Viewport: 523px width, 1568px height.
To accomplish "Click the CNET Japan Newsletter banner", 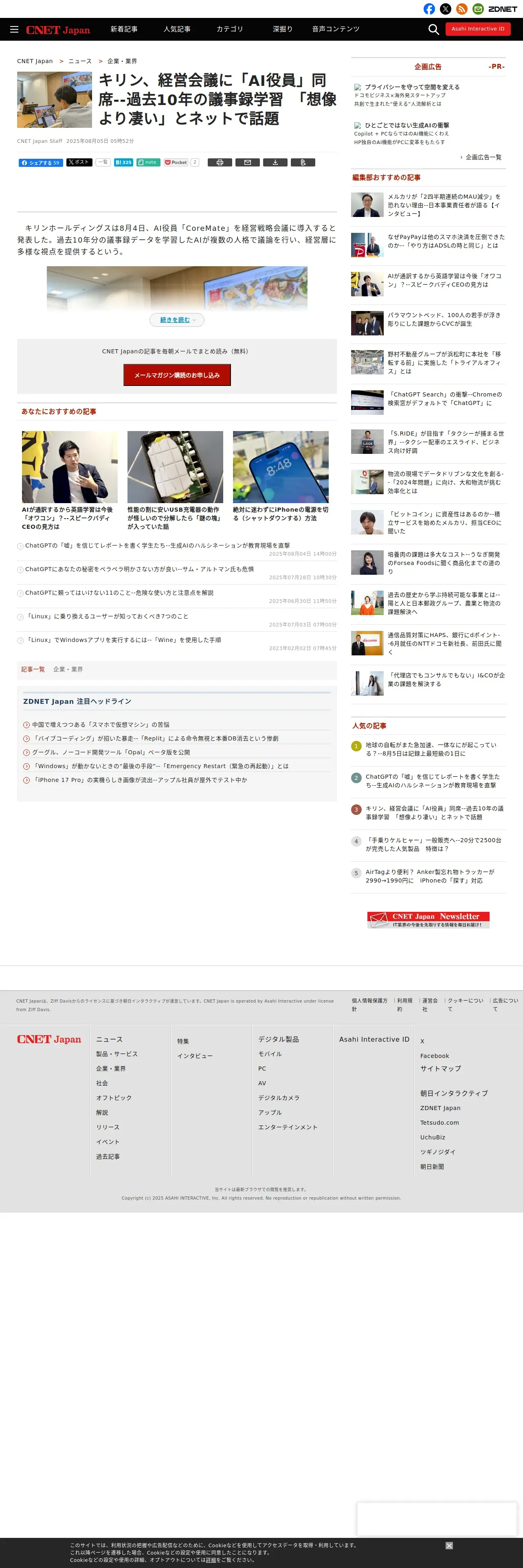I will click(428, 919).
